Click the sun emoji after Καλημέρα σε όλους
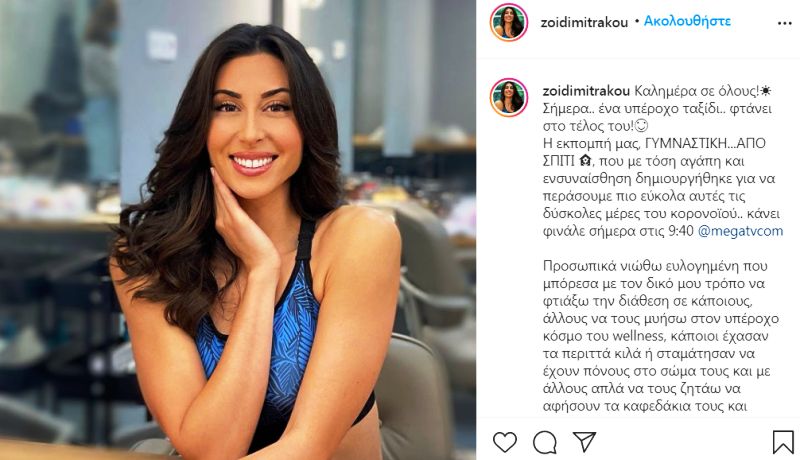Image resolution: width=800 pixels, height=460 pixels. 765,91
